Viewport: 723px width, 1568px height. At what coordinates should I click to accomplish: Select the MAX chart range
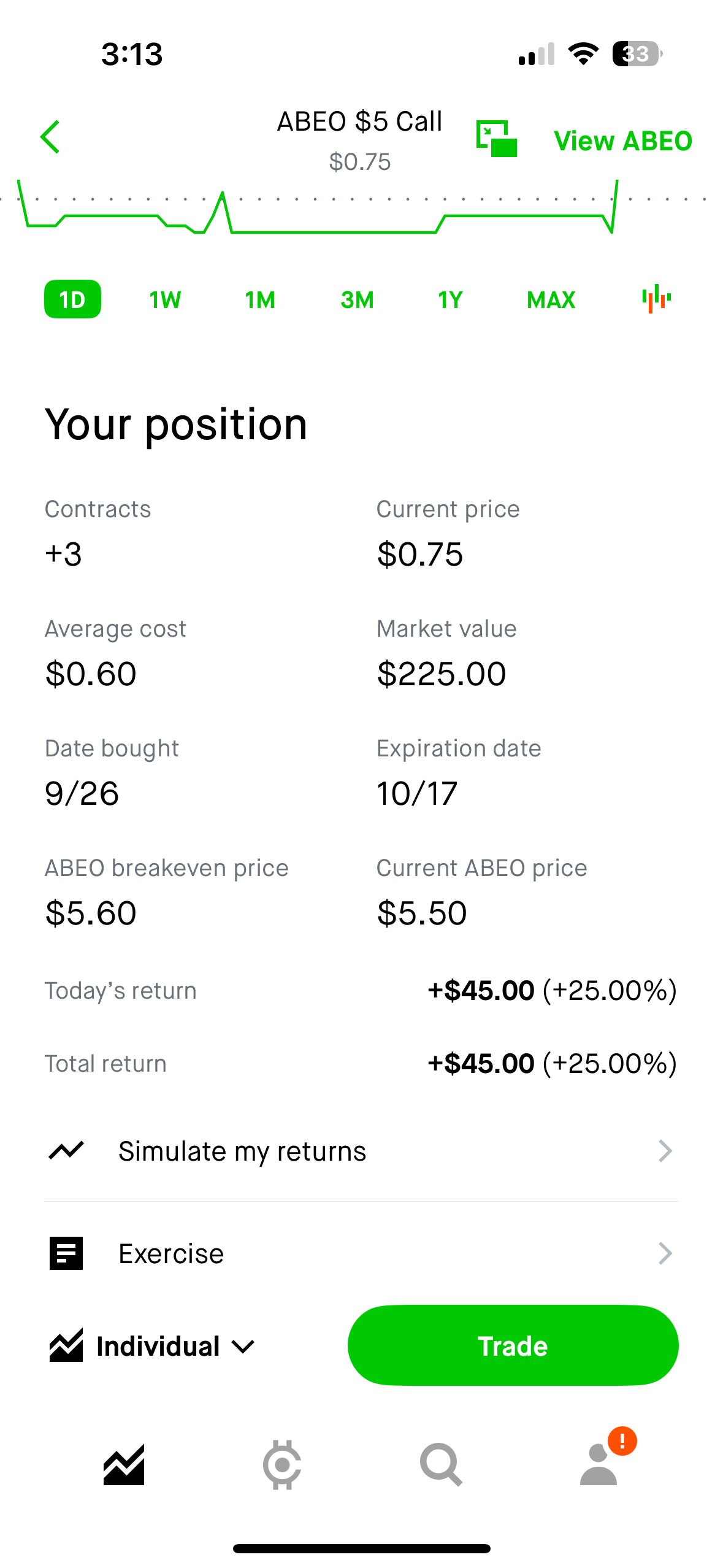click(551, 299)
